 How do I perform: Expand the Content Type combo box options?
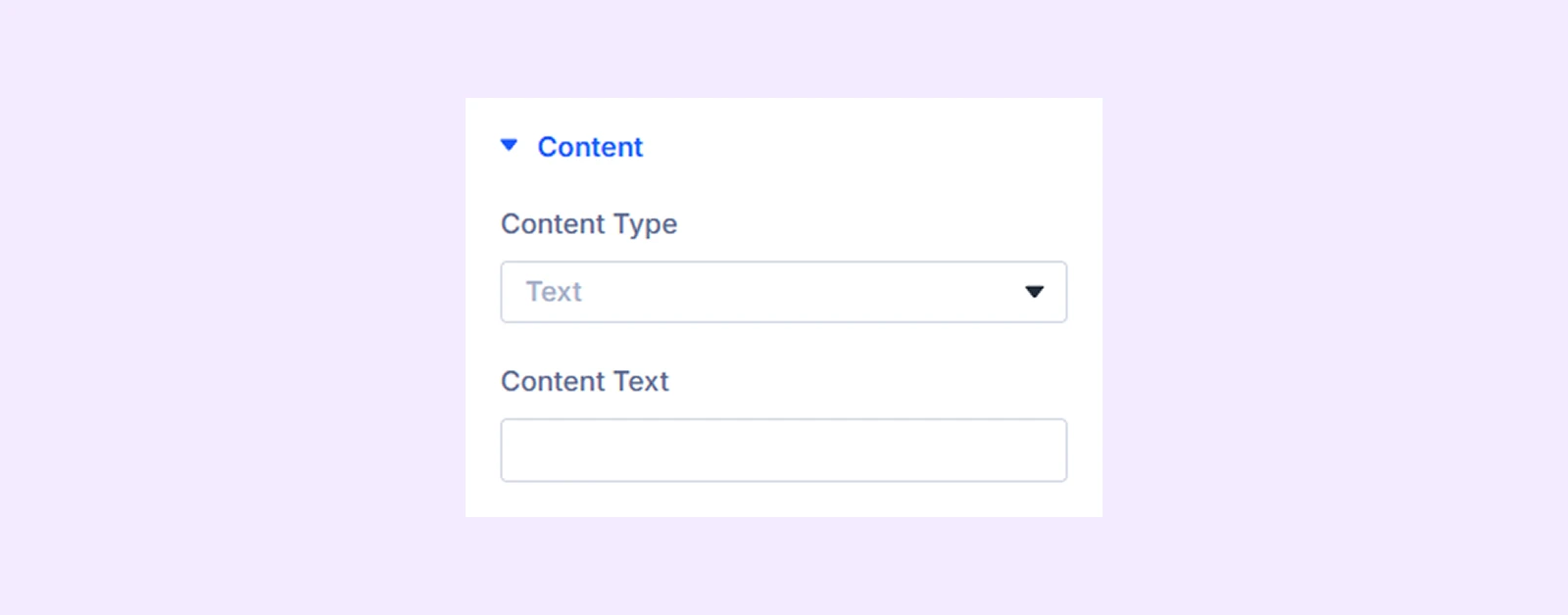1033,292
